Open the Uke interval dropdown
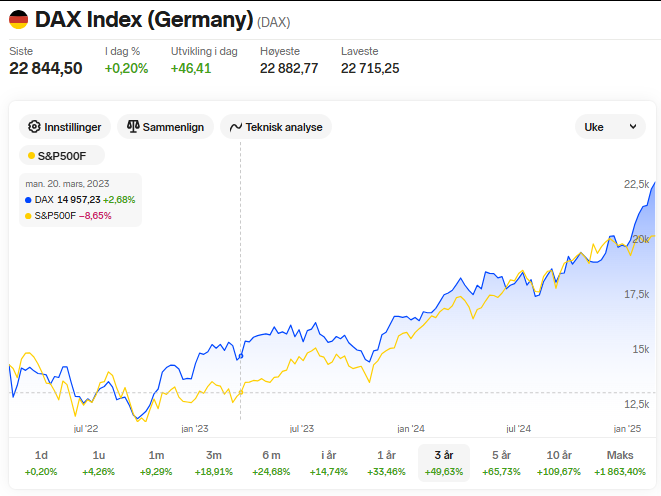 [x=609, y=127]
